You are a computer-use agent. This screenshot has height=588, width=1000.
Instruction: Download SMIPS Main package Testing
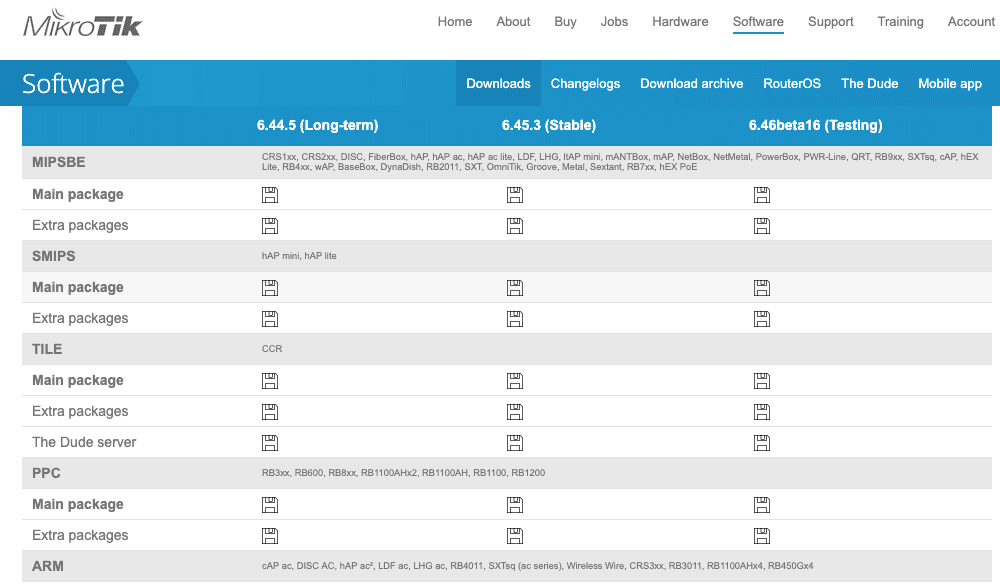click(761, 288)
